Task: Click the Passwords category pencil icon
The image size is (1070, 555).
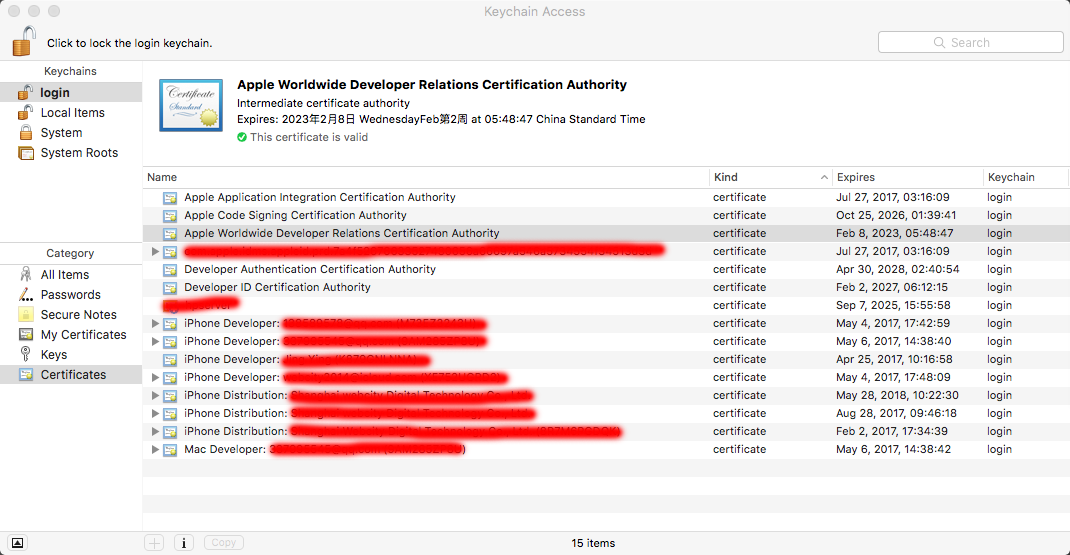Action: (26, 295)
